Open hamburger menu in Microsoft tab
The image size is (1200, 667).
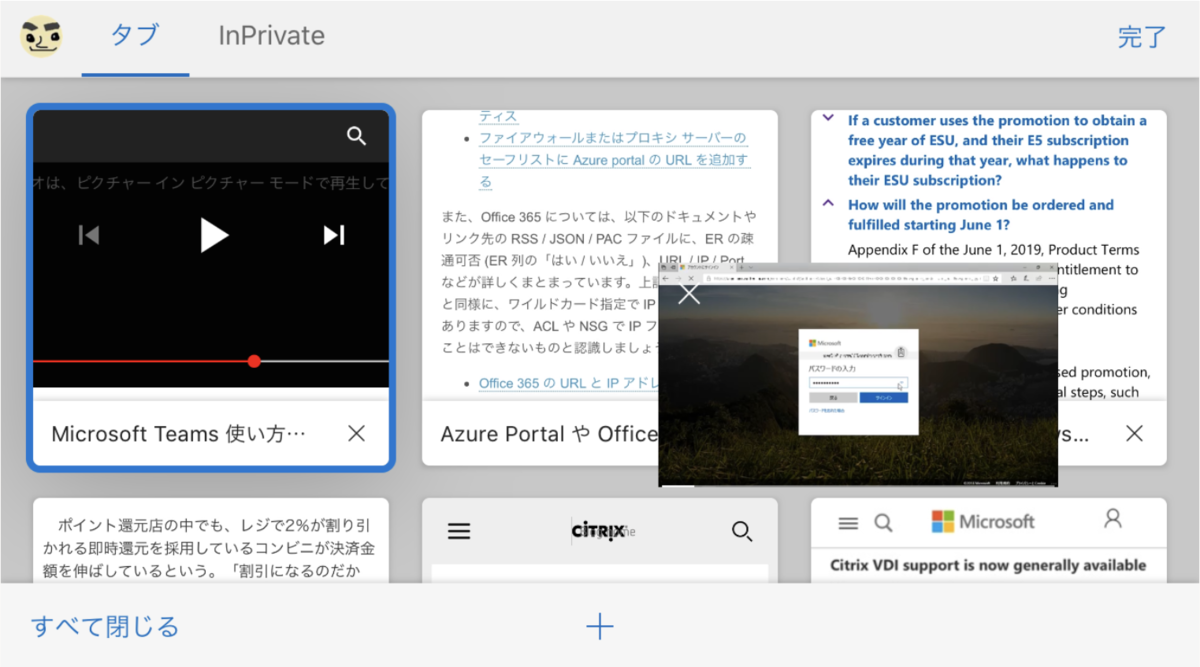point(848,523)
